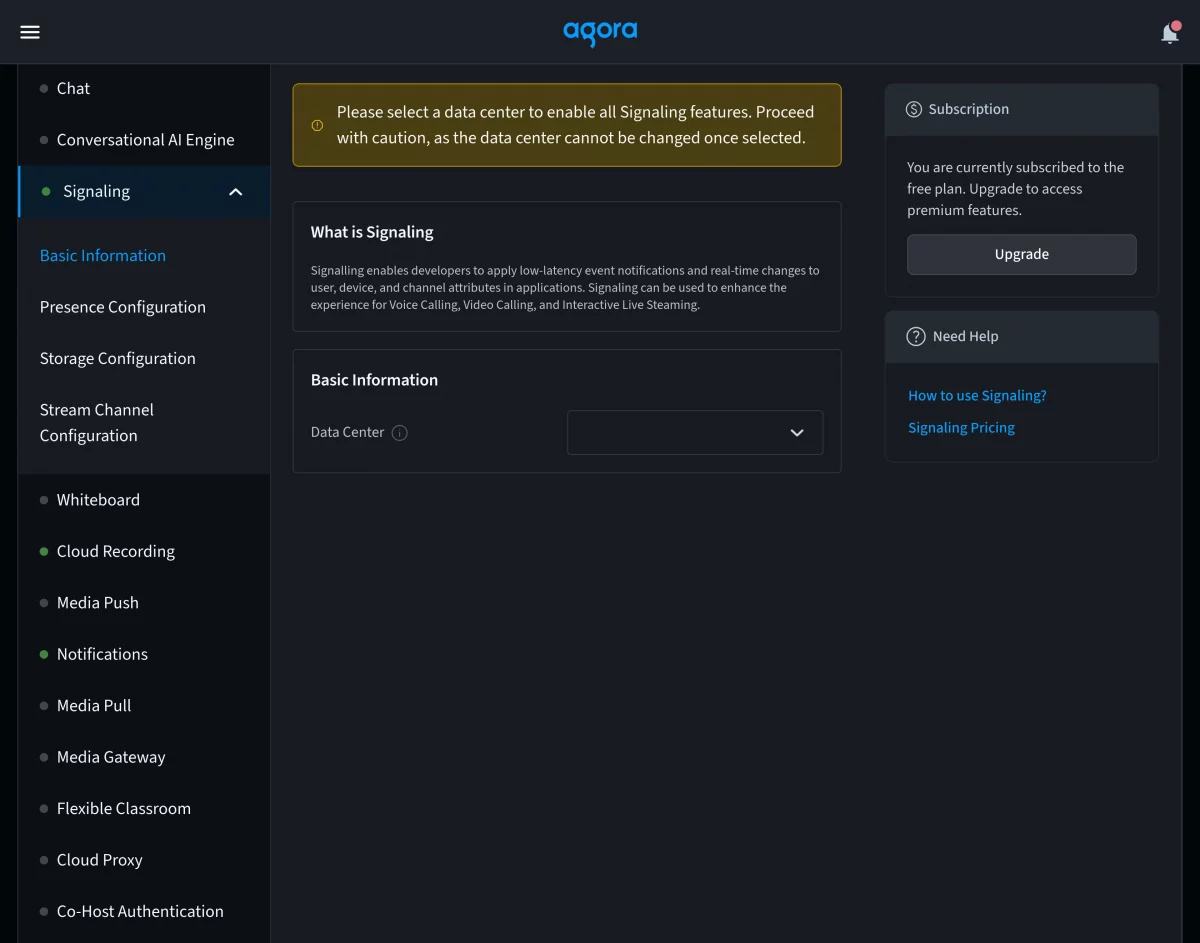Open notifications bell icon

pos(1170,33)
